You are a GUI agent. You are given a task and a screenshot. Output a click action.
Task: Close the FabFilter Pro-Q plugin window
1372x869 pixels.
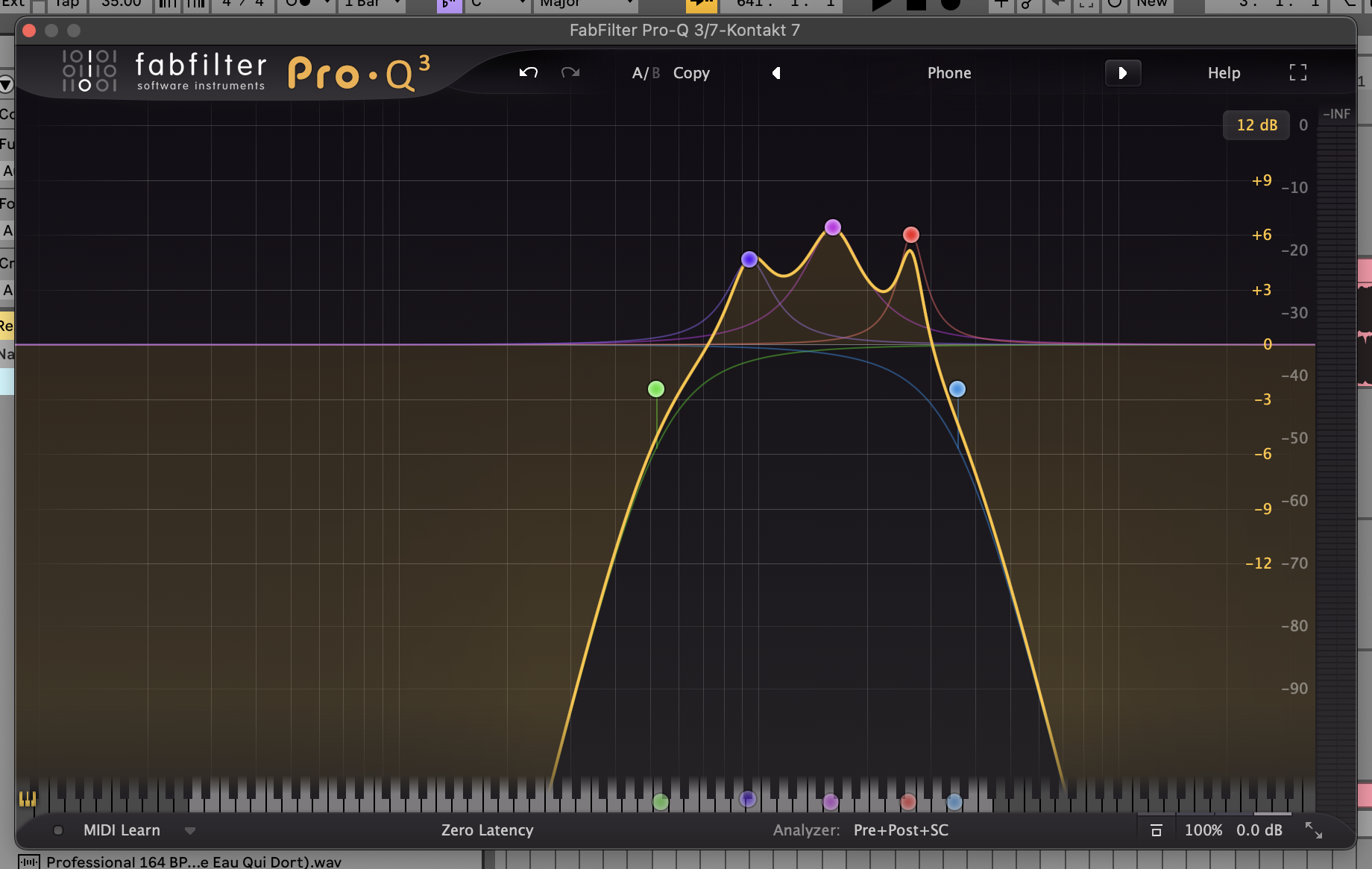pyautogui.click(x=29, y=31)
